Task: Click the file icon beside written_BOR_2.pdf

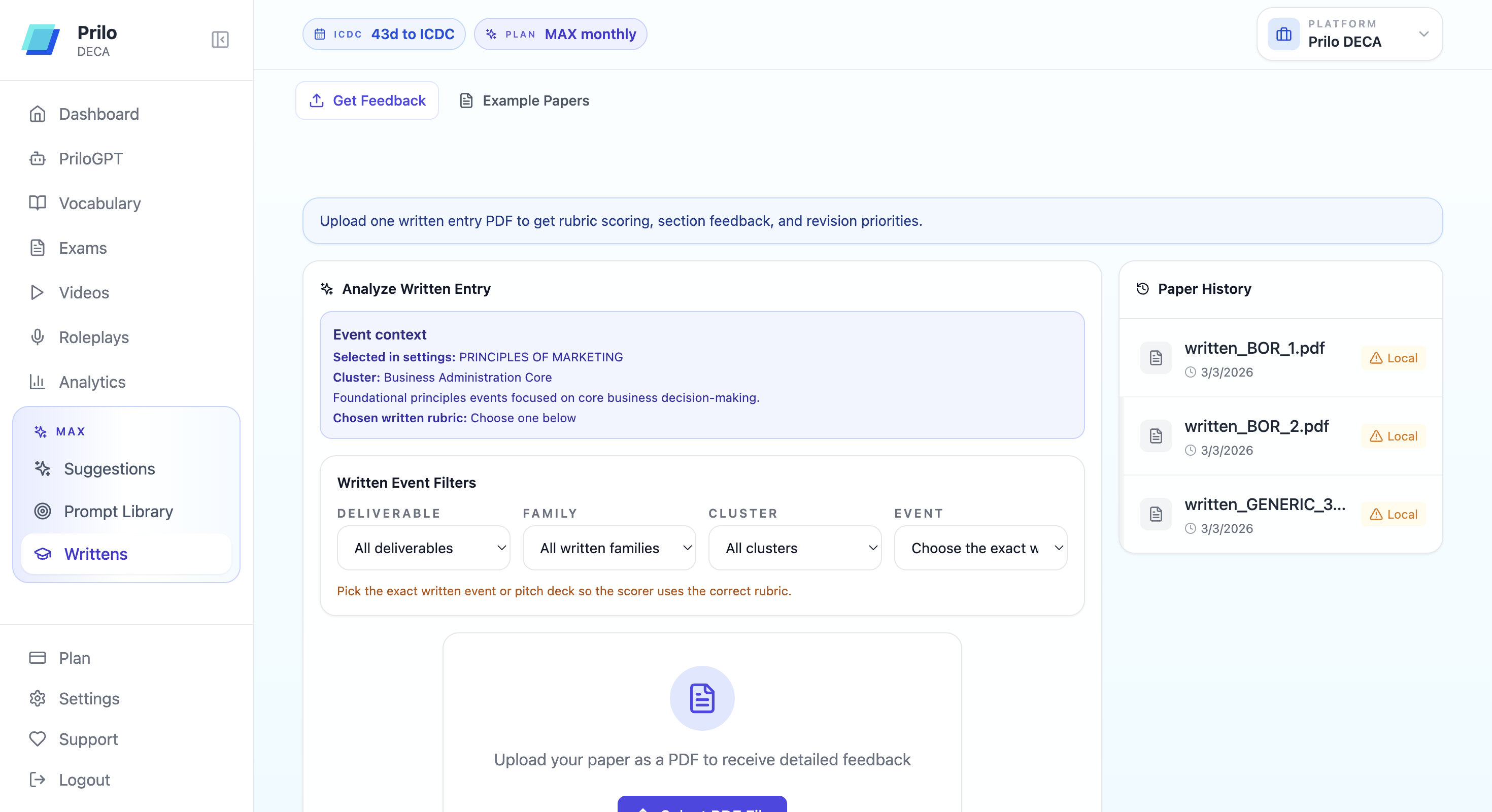Action: pos(1156,436)
